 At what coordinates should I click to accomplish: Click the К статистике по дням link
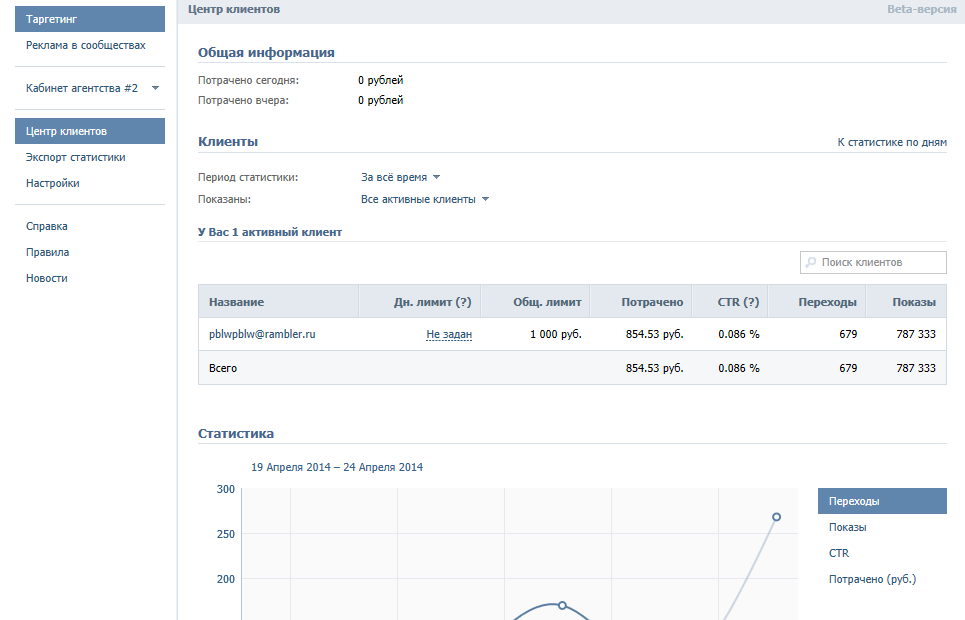892,142
